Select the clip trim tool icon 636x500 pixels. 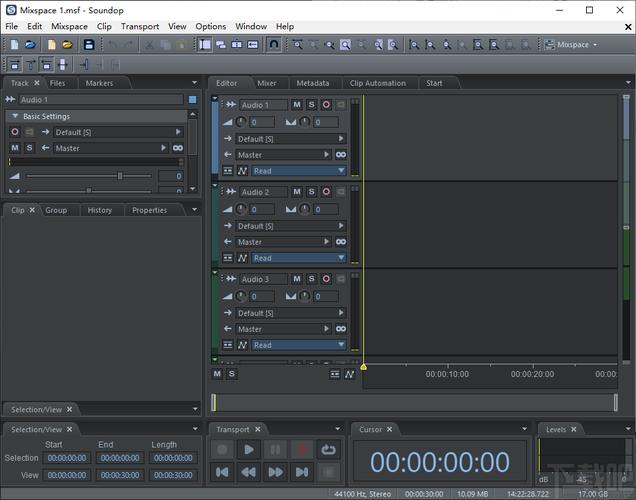pyautogui.click(x=253, y=45)
